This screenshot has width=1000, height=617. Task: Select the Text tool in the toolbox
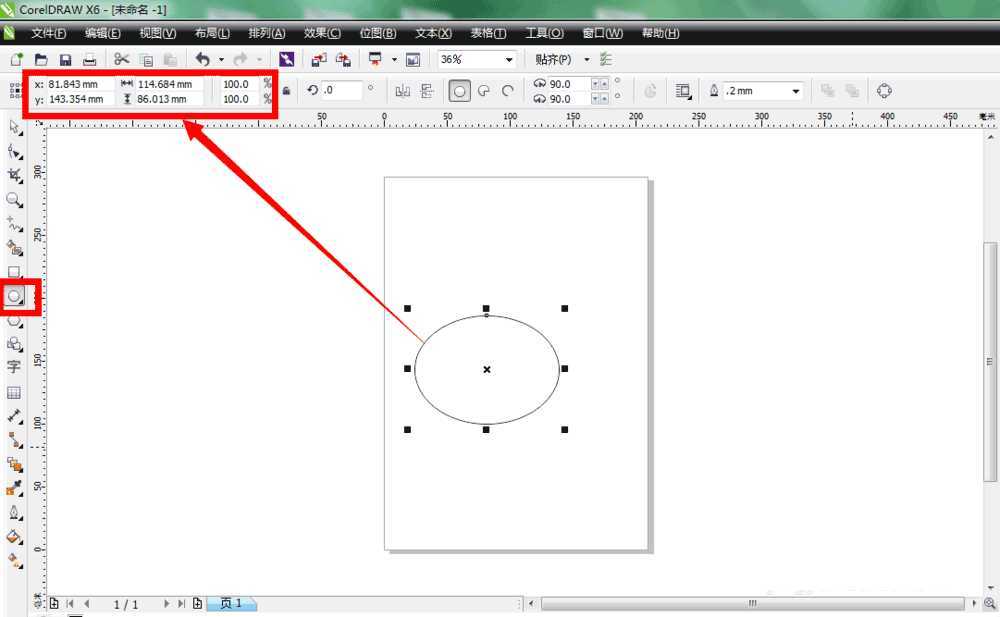tap(14, 367)
